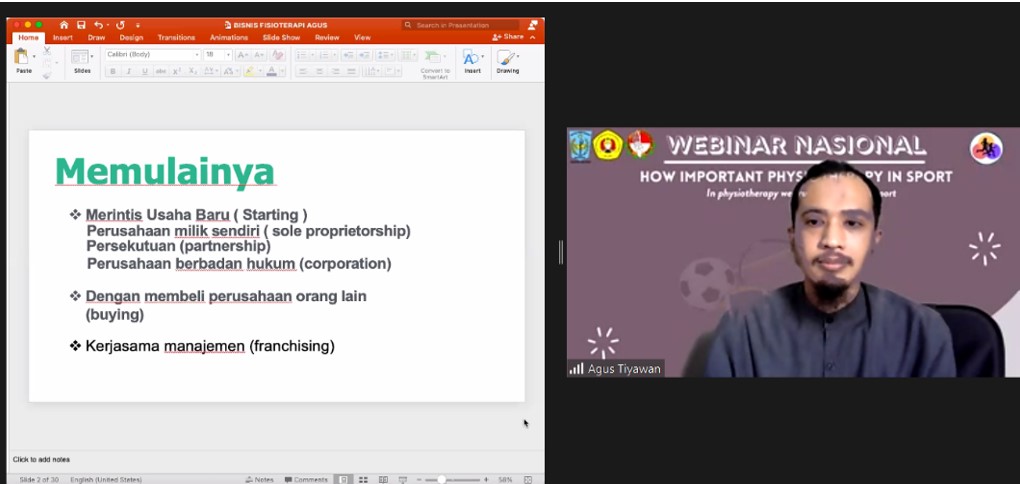
Task: Justify the text
Action: point(352,72)
